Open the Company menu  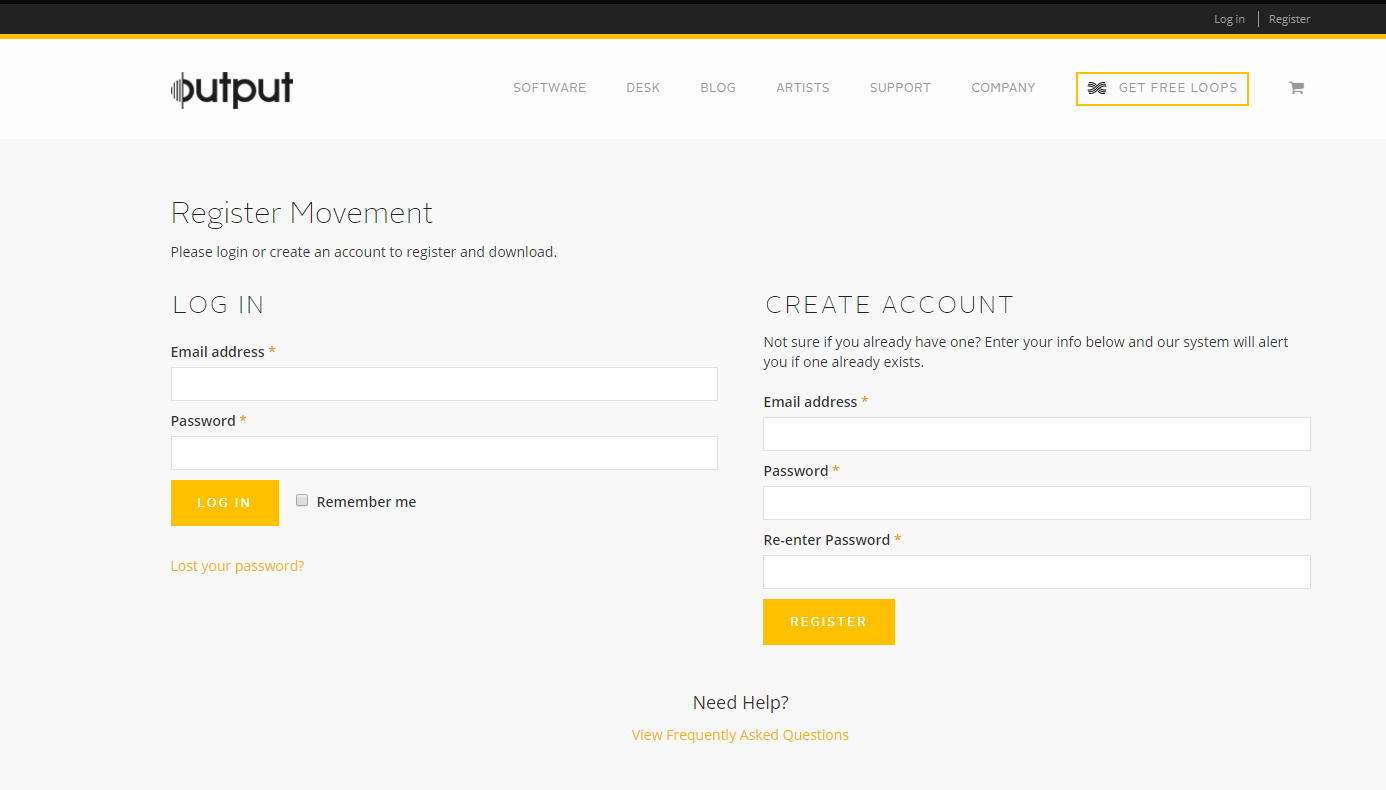(x=1003, y=88)
